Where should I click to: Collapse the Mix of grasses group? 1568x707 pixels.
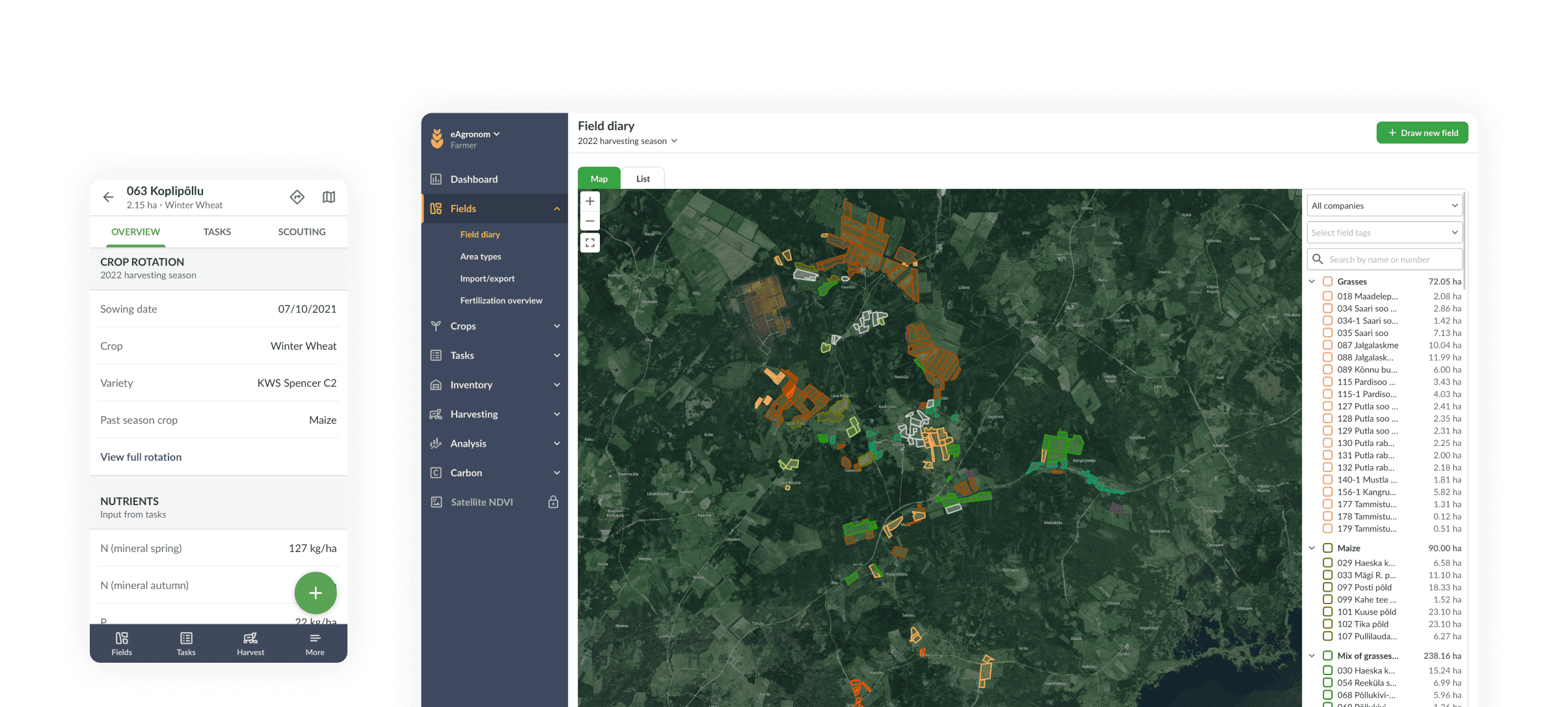[1312, 656]
